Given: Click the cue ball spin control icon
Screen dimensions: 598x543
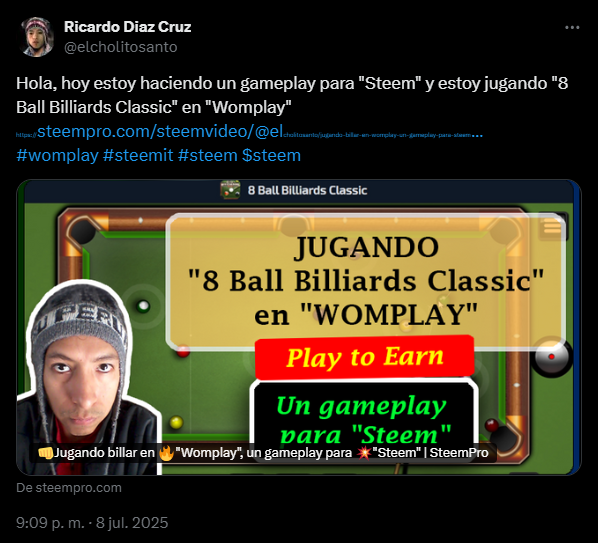Looking at the screenshot, I should [551, 357].
